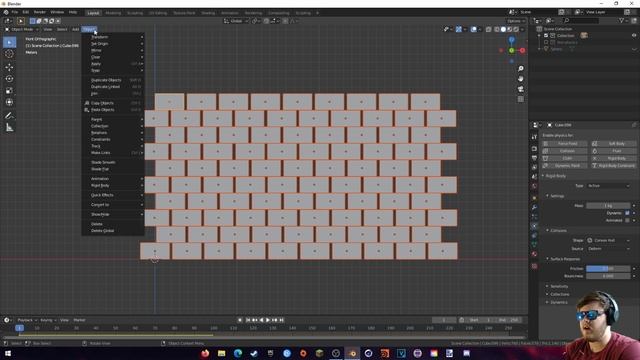Open the Tool properties tab
The image size is (640, 360).
[x=534, y=137]
